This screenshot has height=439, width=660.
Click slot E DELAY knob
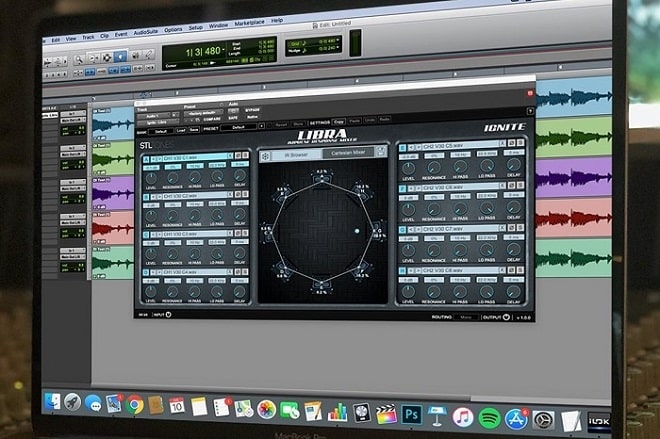pos(514,165)
